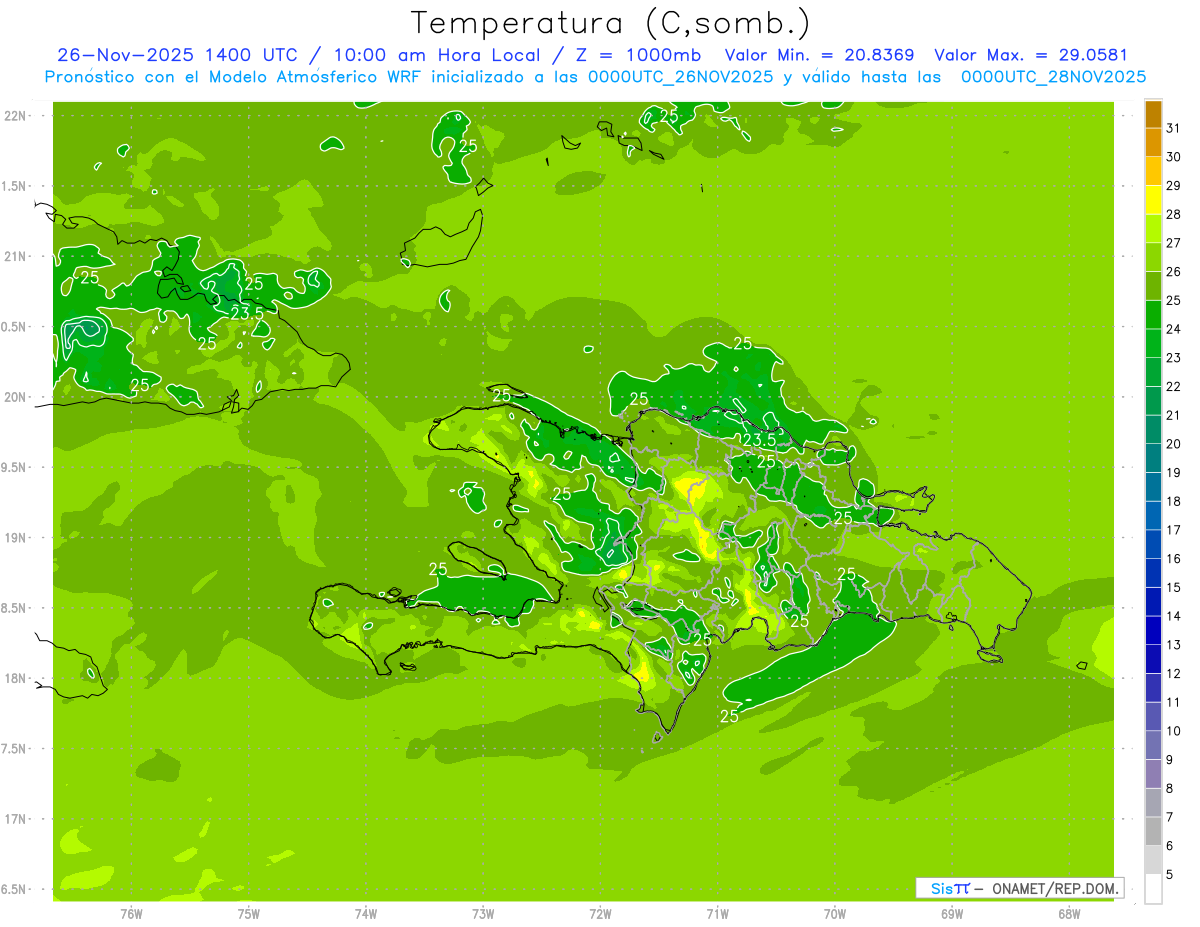Select the orange colorbar swatch between 30 and 31

point(1153,142)
